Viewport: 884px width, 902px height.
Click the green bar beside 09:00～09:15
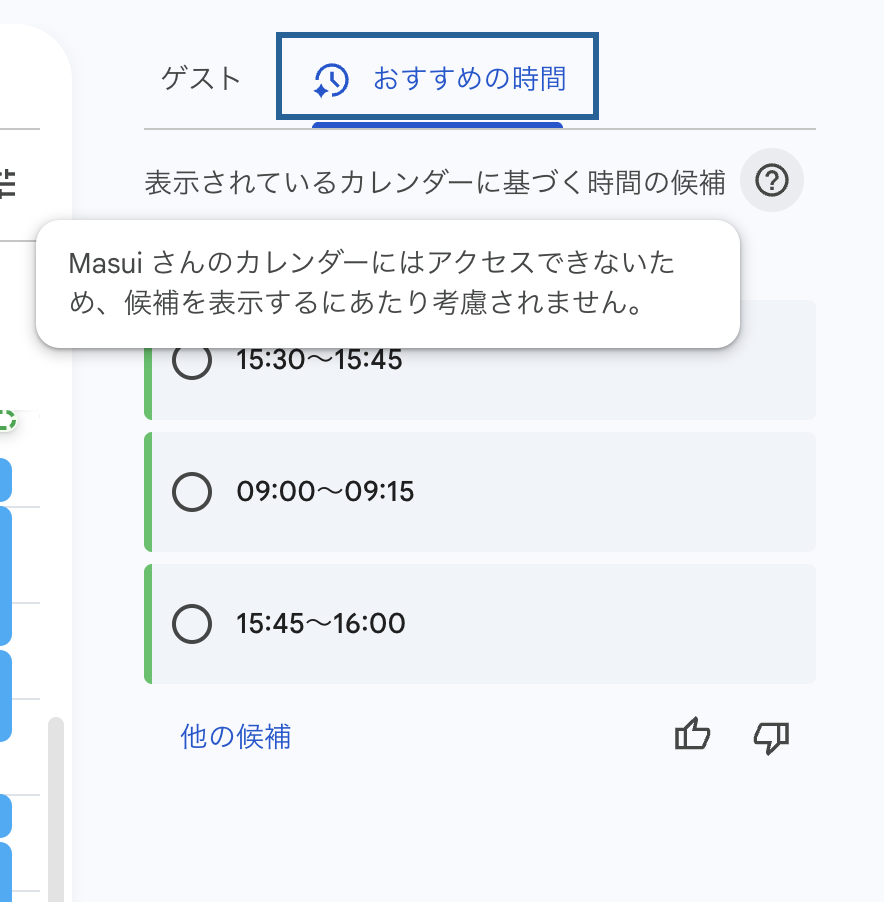click(148, 492)
